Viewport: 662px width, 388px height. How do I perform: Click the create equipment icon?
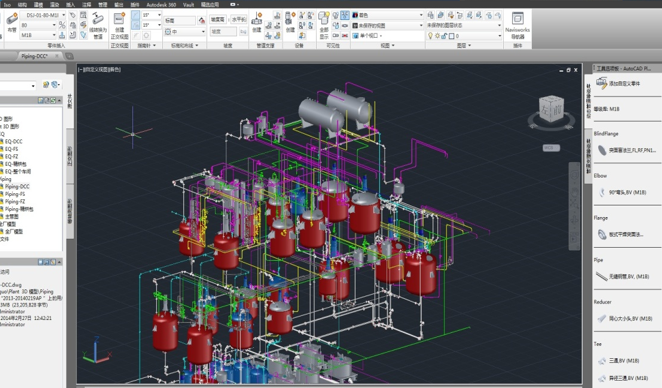(x=290, y=22)
